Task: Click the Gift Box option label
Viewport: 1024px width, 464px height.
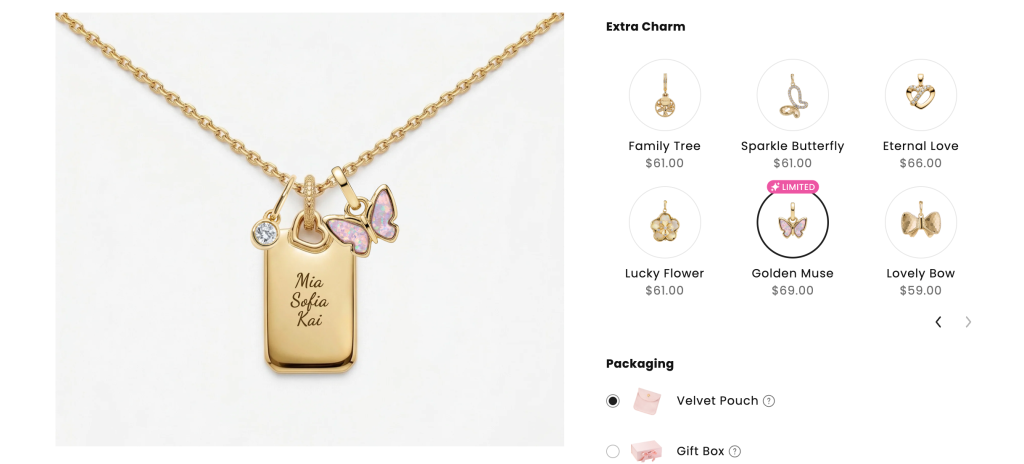Action: [700, 451]
